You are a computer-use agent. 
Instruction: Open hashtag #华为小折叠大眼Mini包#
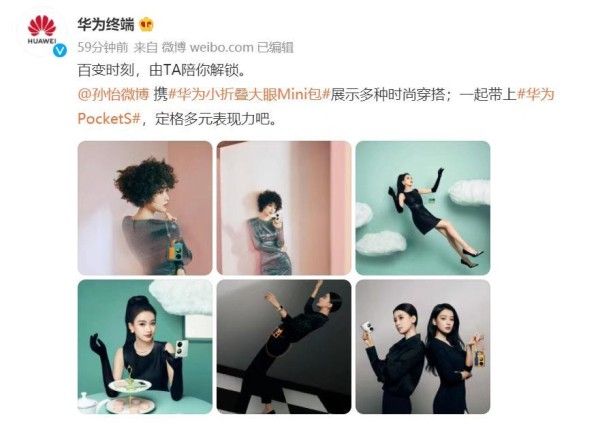[x=249, y=94]
